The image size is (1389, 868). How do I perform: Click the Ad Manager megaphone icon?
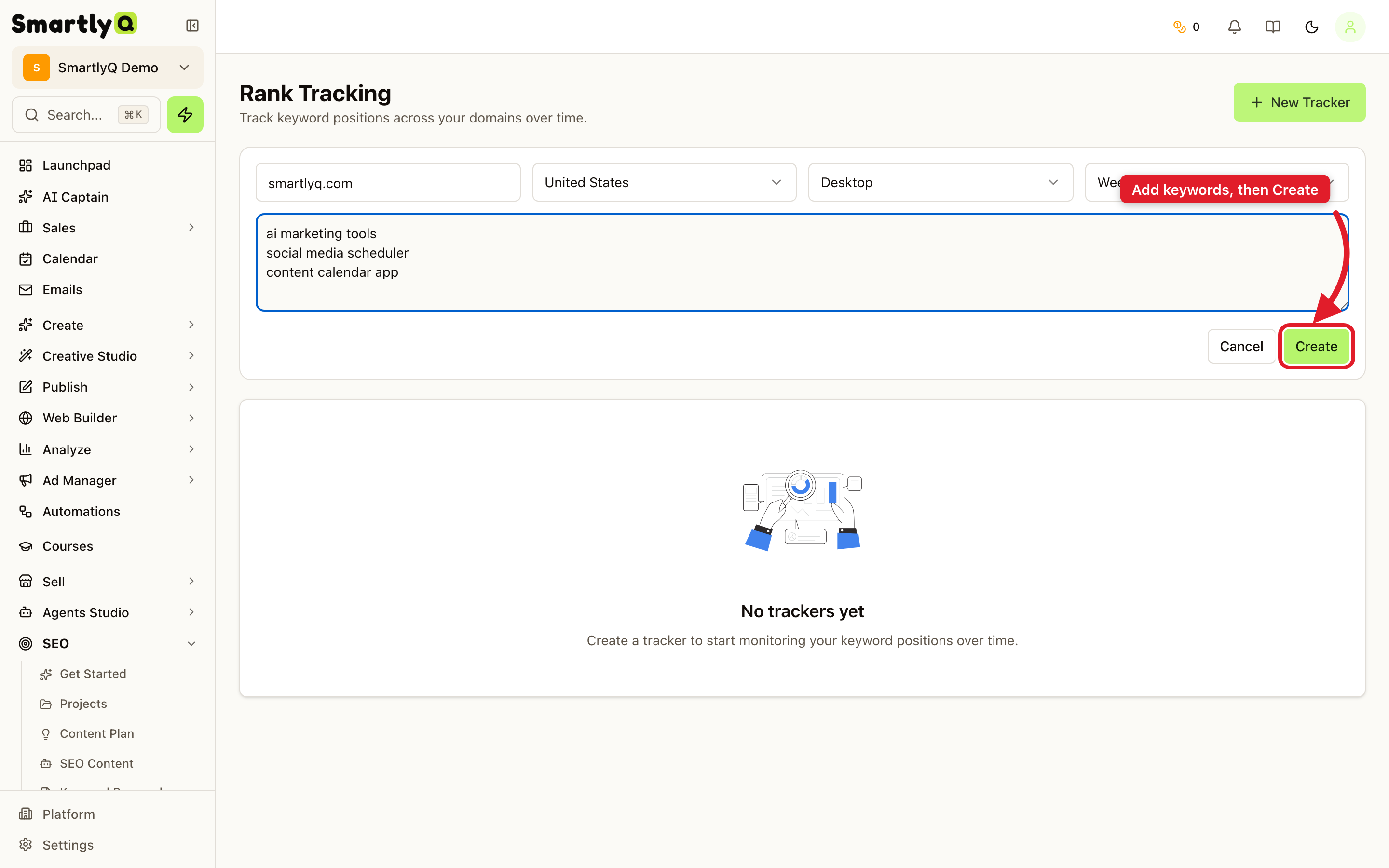point(25,480)
